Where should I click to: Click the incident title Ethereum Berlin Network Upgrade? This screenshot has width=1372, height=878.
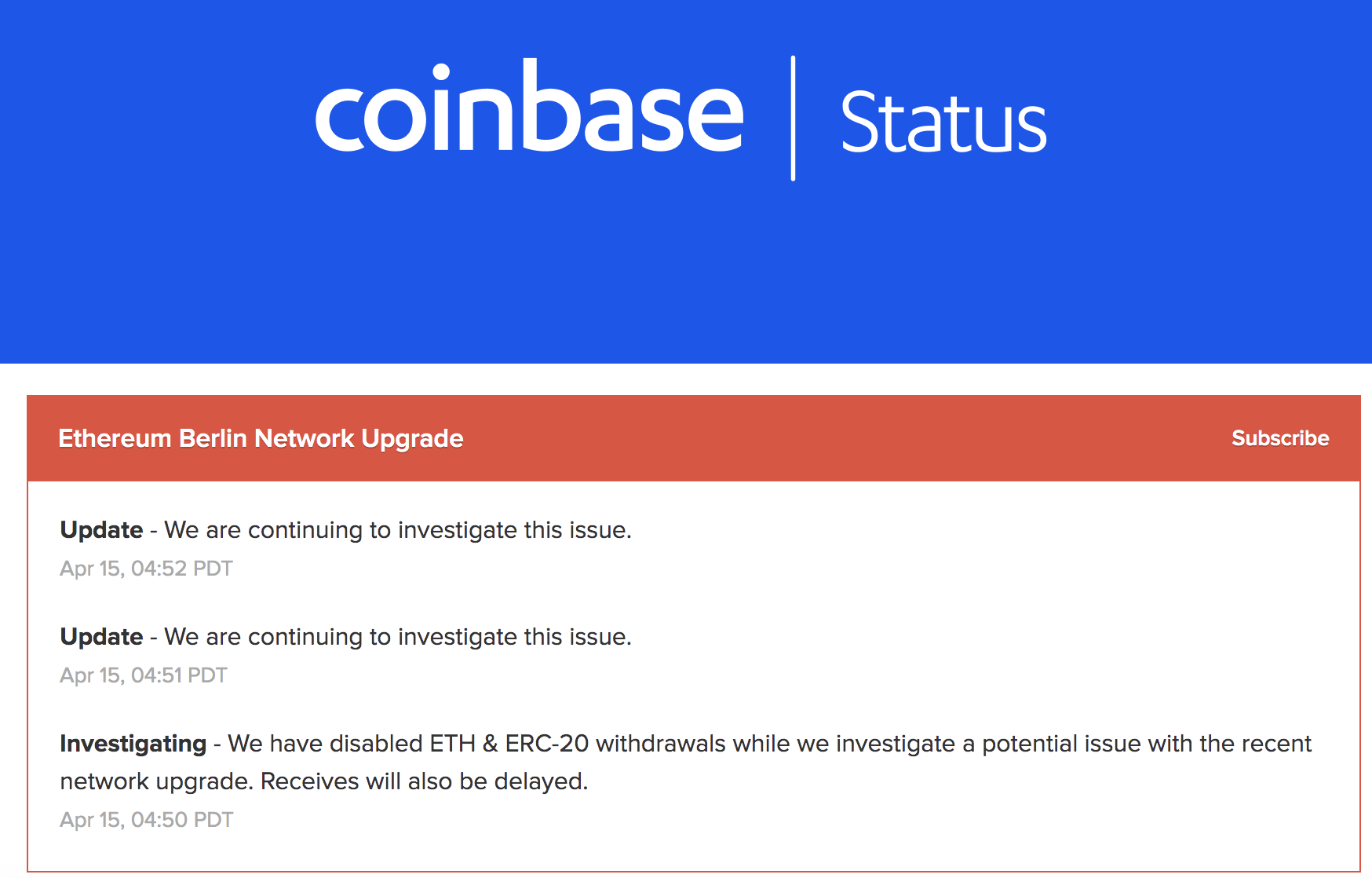click(x=261, y=438)
